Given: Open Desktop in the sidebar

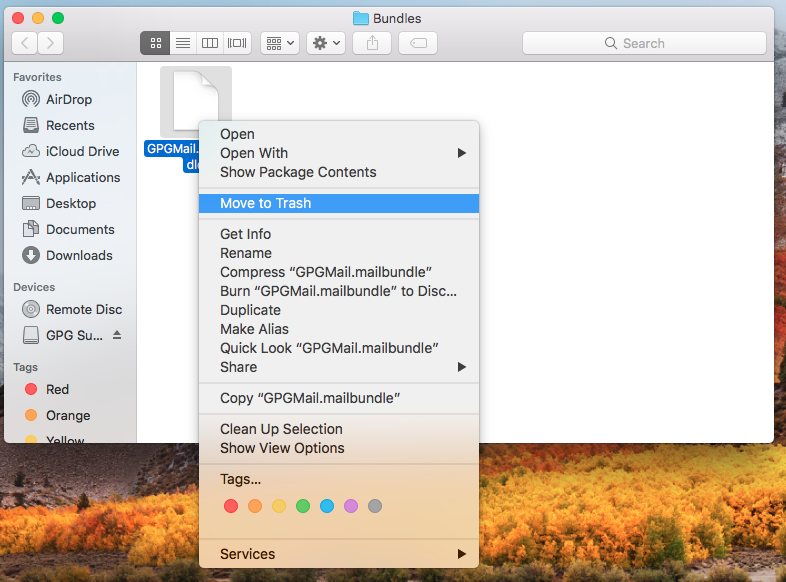Looking at the screenshot, I should pos(71,204).
